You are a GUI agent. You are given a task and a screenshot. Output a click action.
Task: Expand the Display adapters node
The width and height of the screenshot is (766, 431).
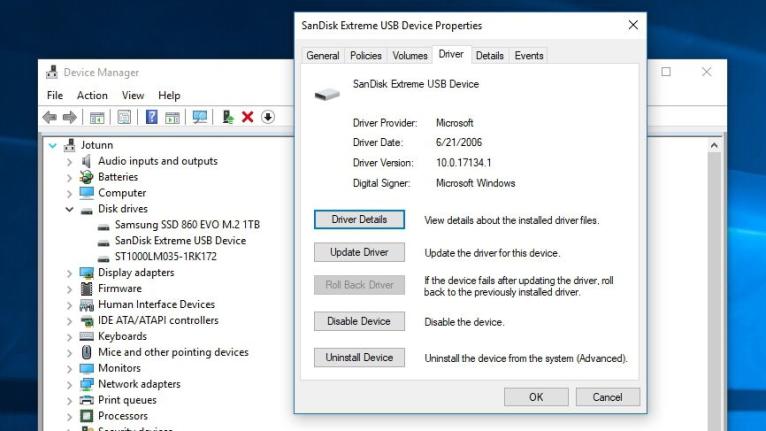click(69, 273)
